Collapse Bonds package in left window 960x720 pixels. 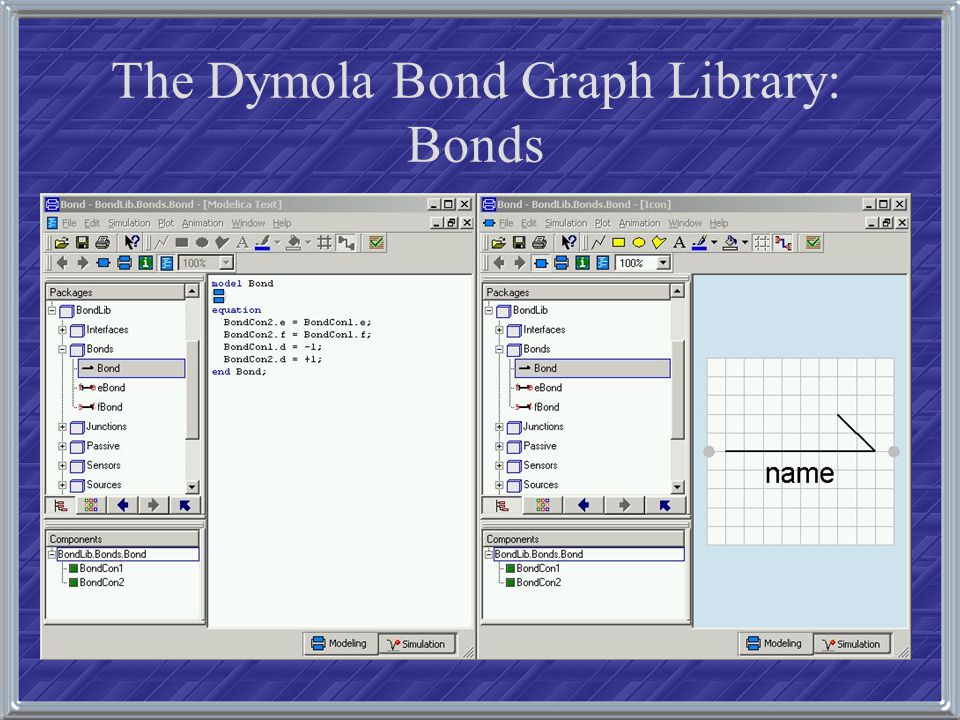pyautogui.click(x=62, y=350)
